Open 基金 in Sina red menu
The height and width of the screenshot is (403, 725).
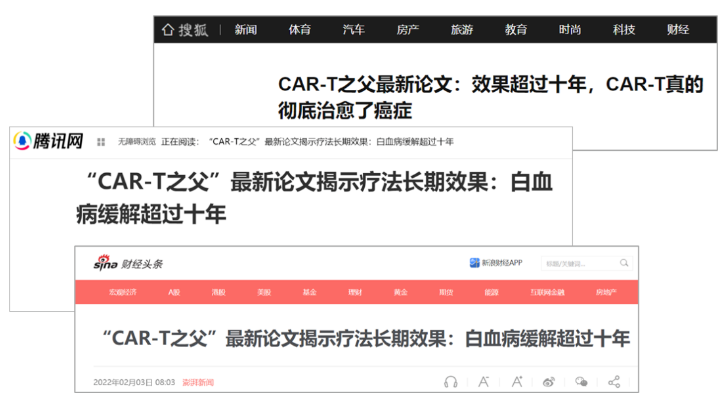309,292
